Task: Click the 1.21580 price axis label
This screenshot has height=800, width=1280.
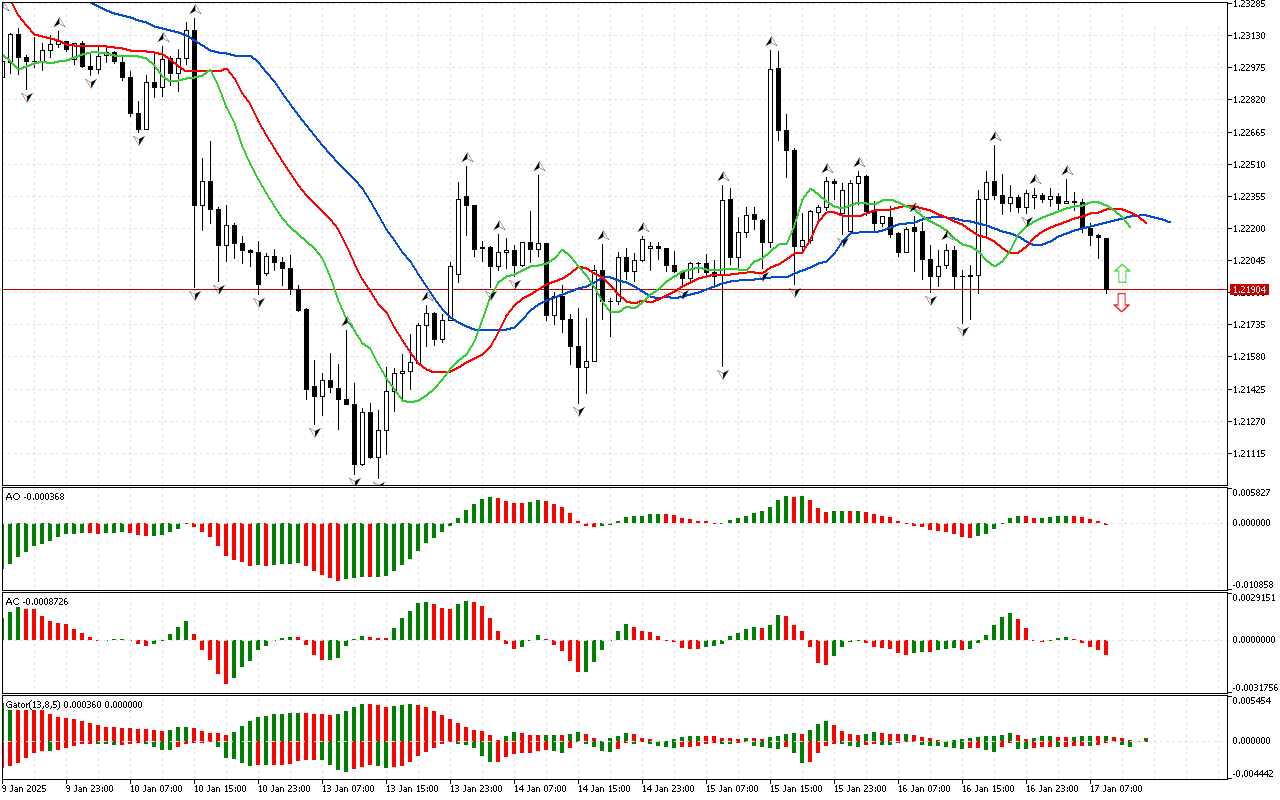Action: tap(1248, 357)
